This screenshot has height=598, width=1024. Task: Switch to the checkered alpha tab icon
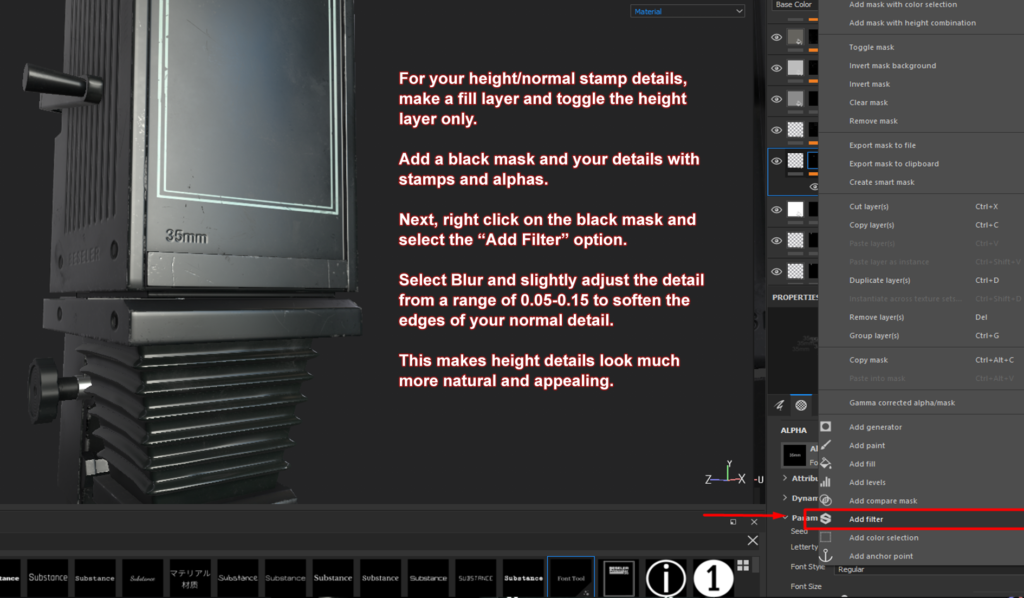(x=800, y=404)
